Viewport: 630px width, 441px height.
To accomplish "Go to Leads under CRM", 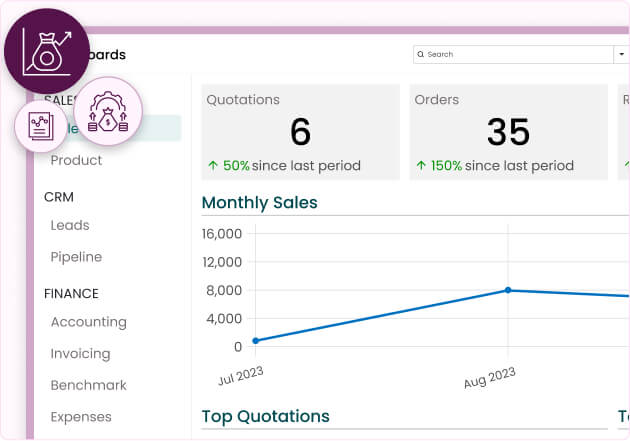I will coord(70,225).
